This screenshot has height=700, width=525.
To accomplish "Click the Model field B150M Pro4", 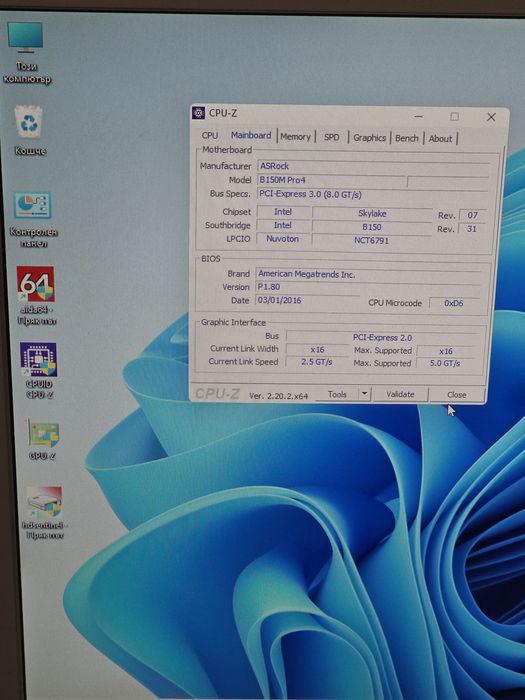I will (x=332, y=180).
